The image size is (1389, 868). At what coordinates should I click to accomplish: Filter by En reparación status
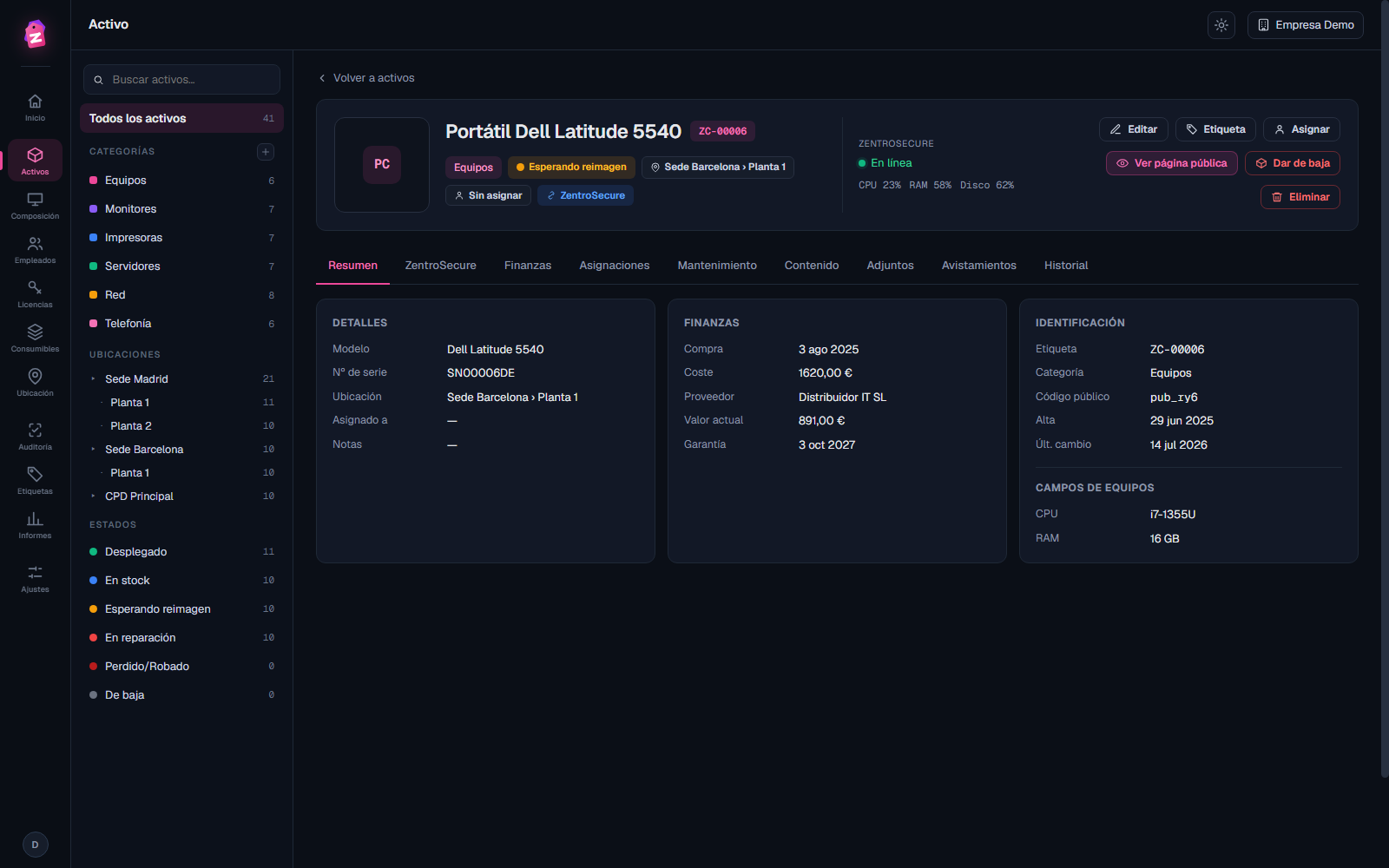(181, 638)
